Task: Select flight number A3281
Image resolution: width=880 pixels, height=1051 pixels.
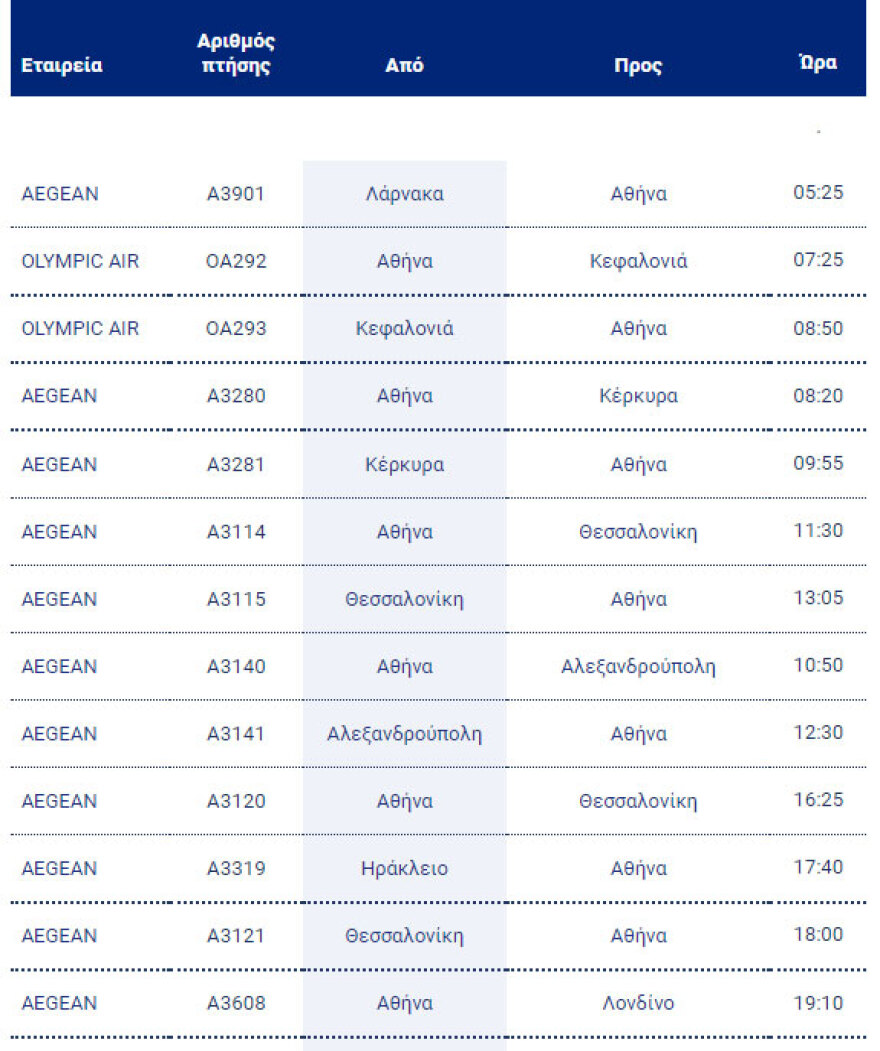Action: point(236,465)
